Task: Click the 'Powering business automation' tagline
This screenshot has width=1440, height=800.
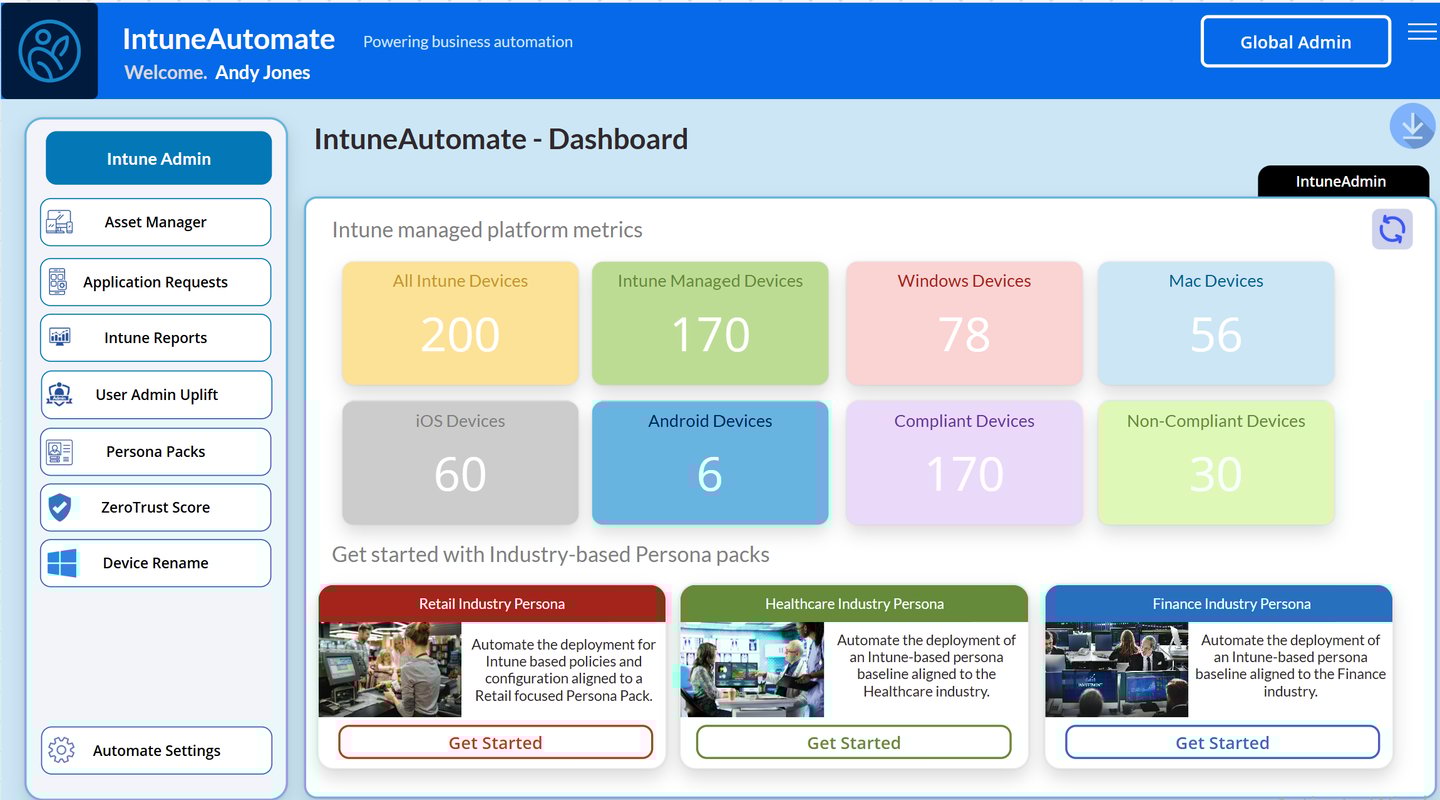Action: tap(468, 42)
